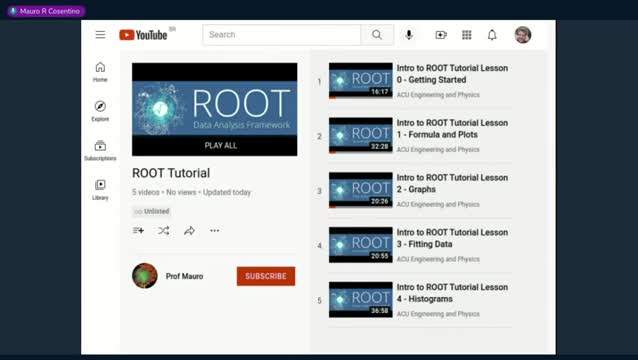Viewport: 638px width, 360px height.
Task: Open notifications bell
Action: click(x=492, y=35)
